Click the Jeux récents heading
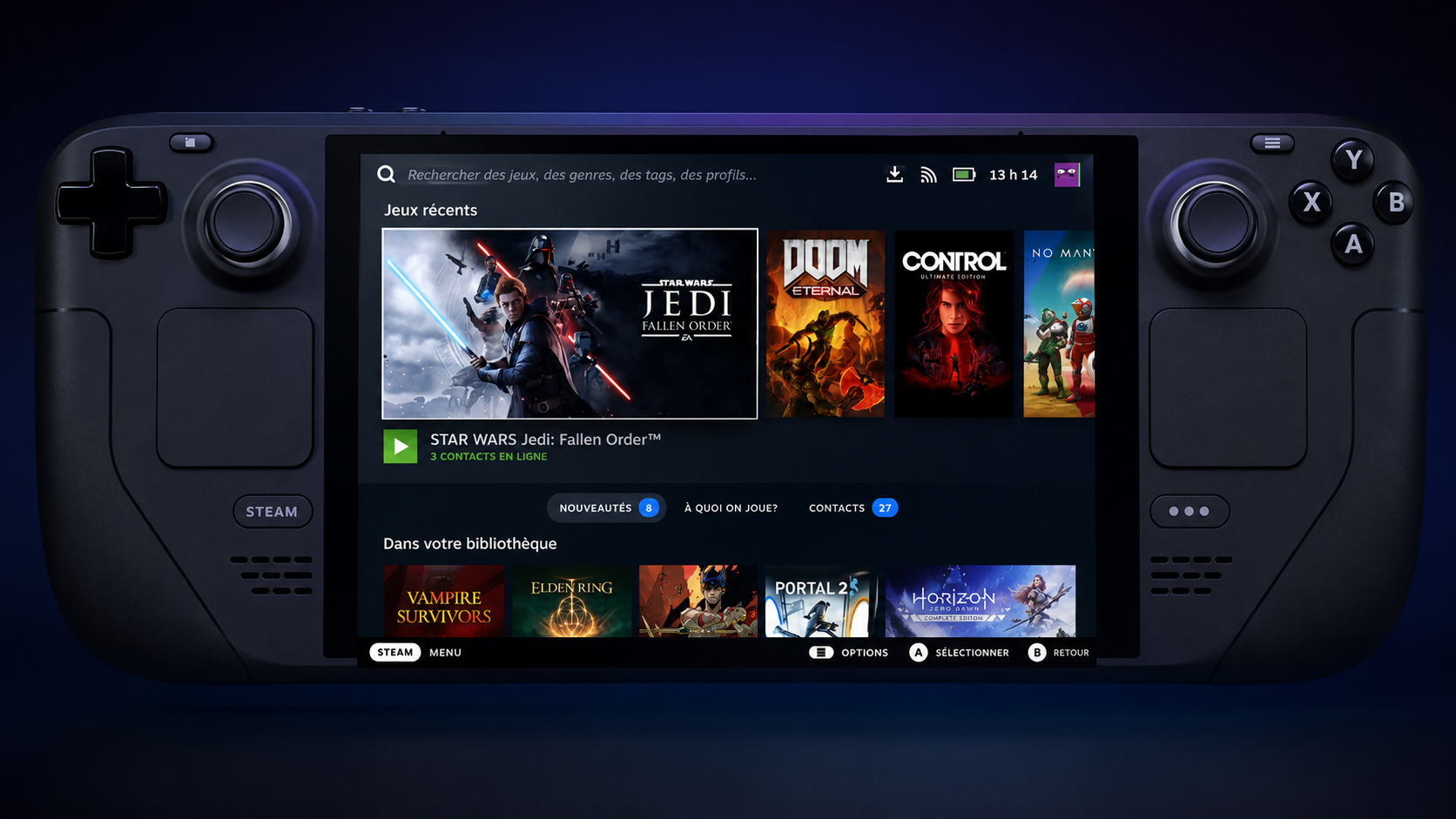 pos(431,210)
